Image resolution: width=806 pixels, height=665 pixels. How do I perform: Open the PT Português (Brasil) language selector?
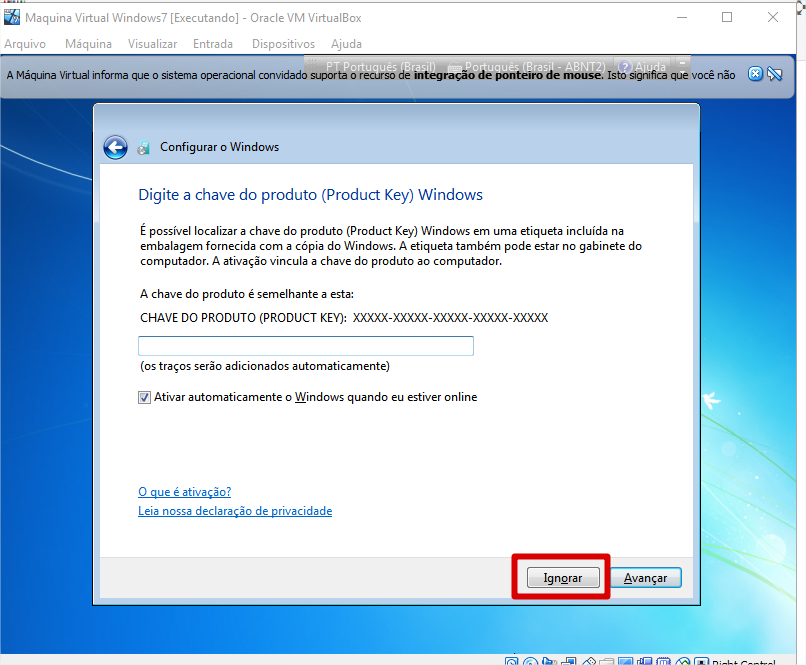pos(380,67)
